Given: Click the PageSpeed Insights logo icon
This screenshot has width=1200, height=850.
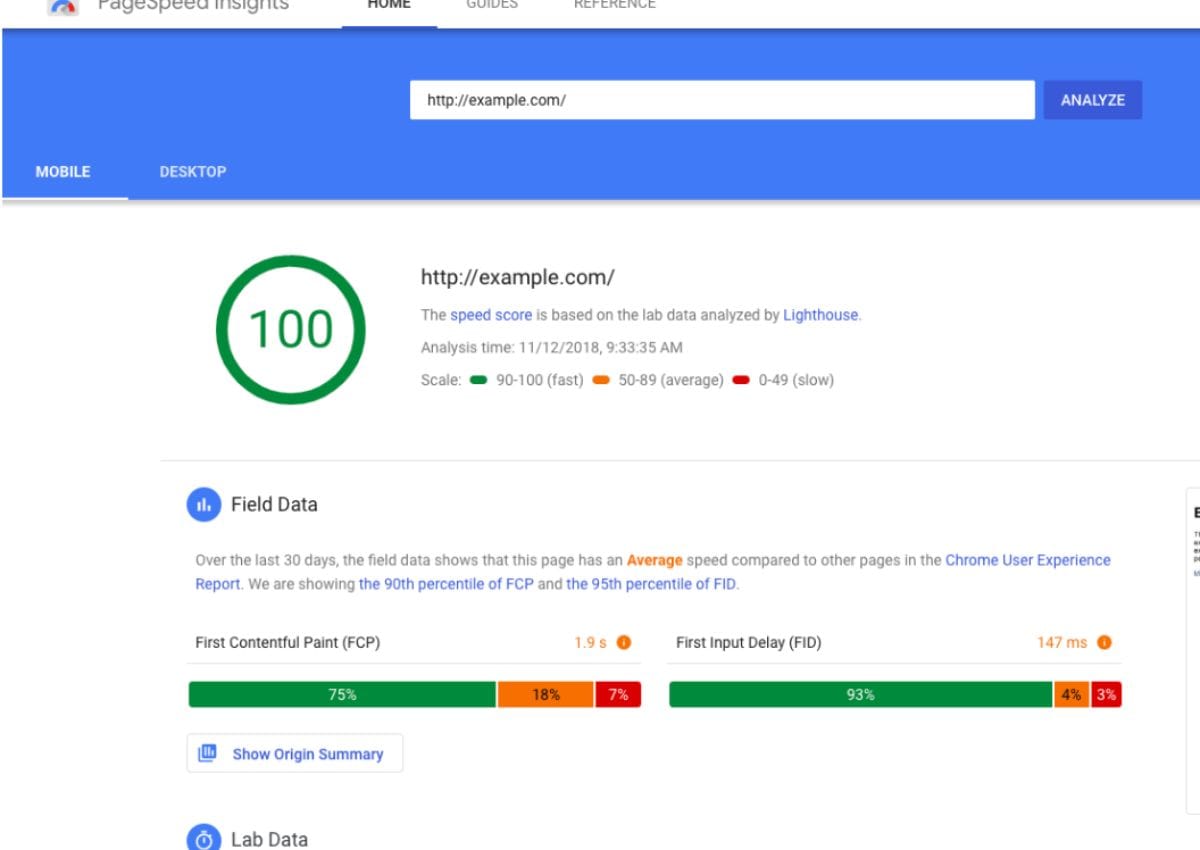Looking at the screenshot, I should pos(63,6).
